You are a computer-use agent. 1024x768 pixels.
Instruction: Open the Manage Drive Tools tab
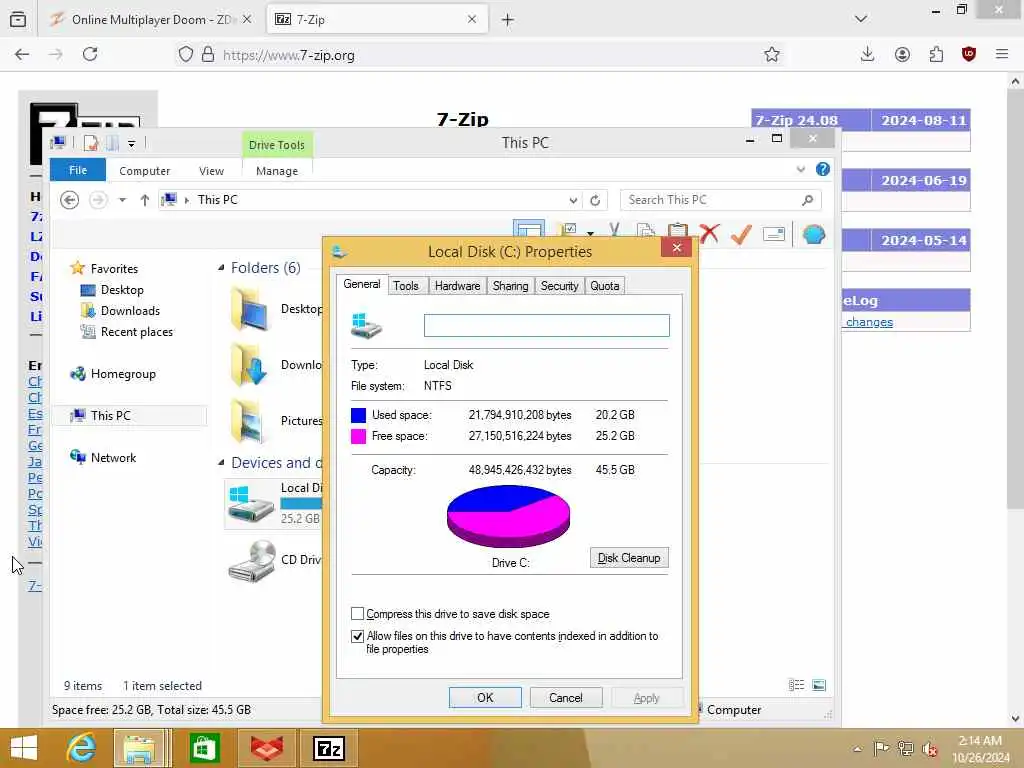click(x=277, y=170)
